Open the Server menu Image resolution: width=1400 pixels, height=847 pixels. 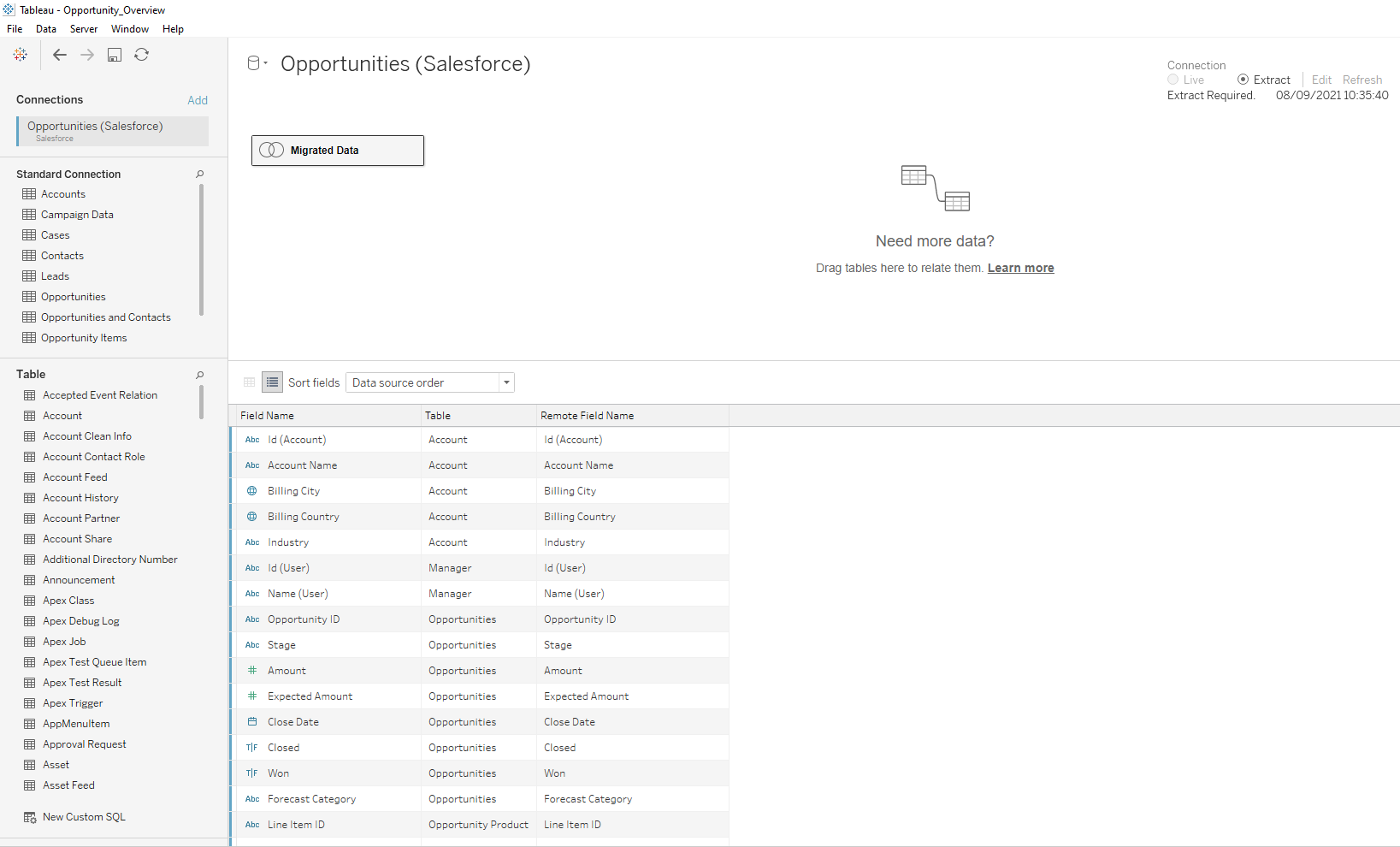click(x=84, y=29)
